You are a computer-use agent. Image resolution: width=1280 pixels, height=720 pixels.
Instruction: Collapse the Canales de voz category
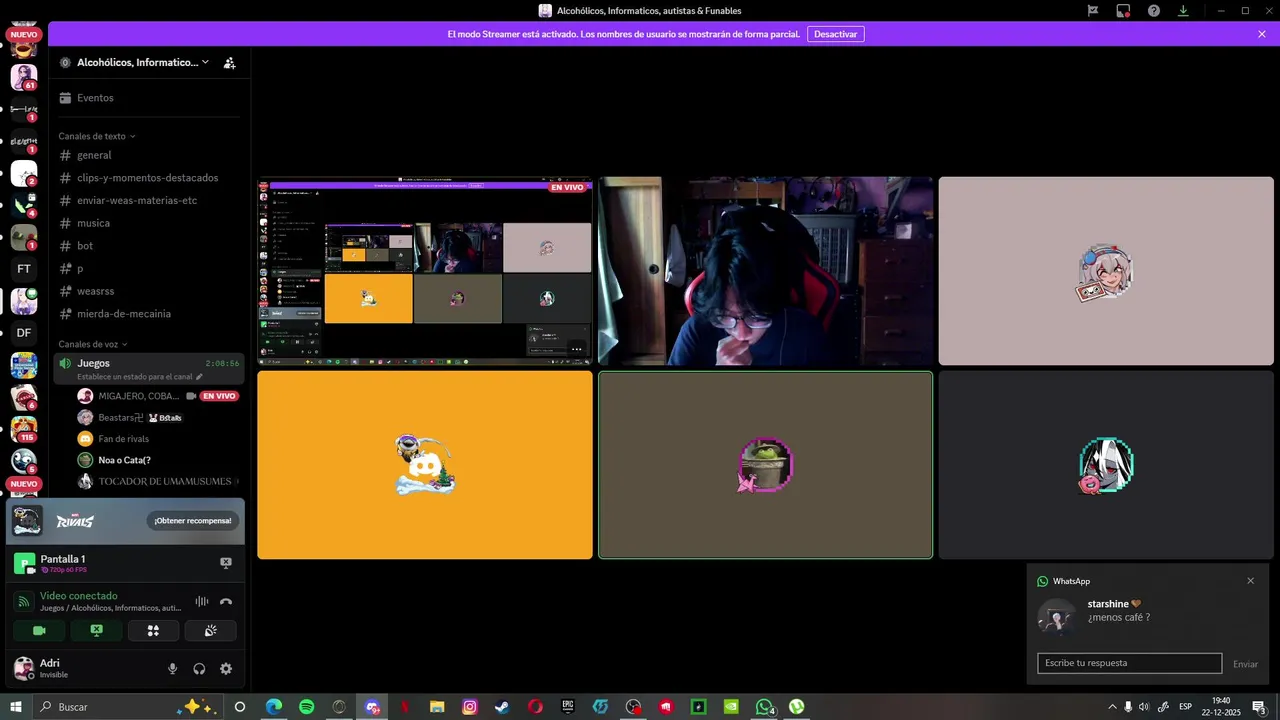[x=93, y=344]
